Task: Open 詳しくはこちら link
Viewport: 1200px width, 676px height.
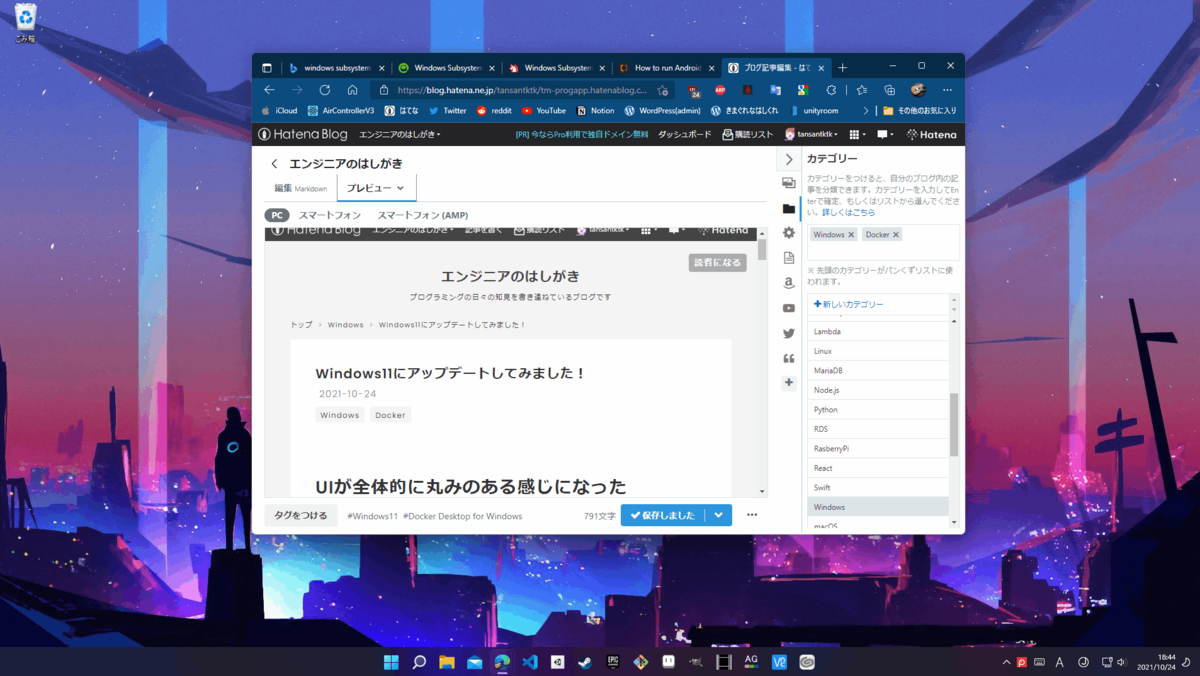Action: point(848,213)
